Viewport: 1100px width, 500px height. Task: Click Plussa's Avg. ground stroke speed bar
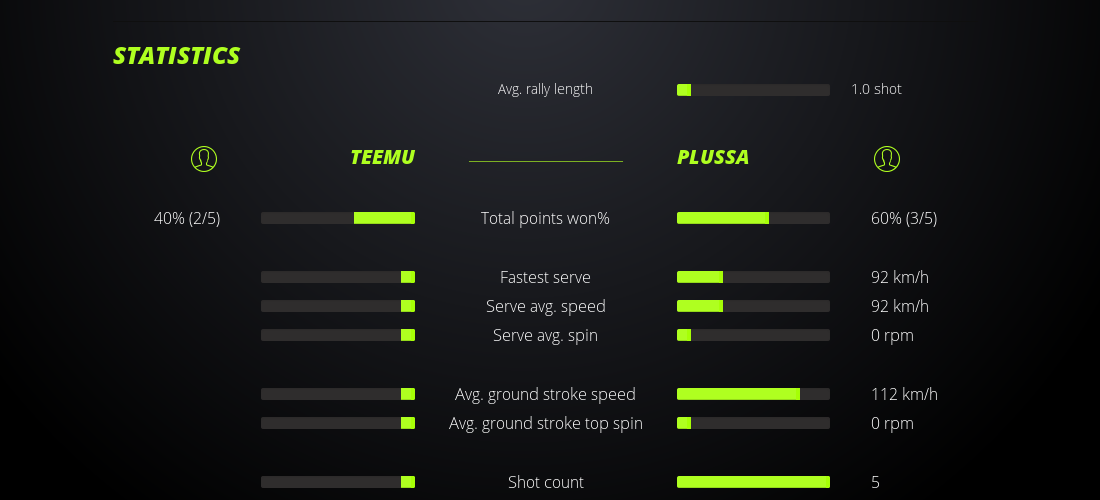pos(753,394)
